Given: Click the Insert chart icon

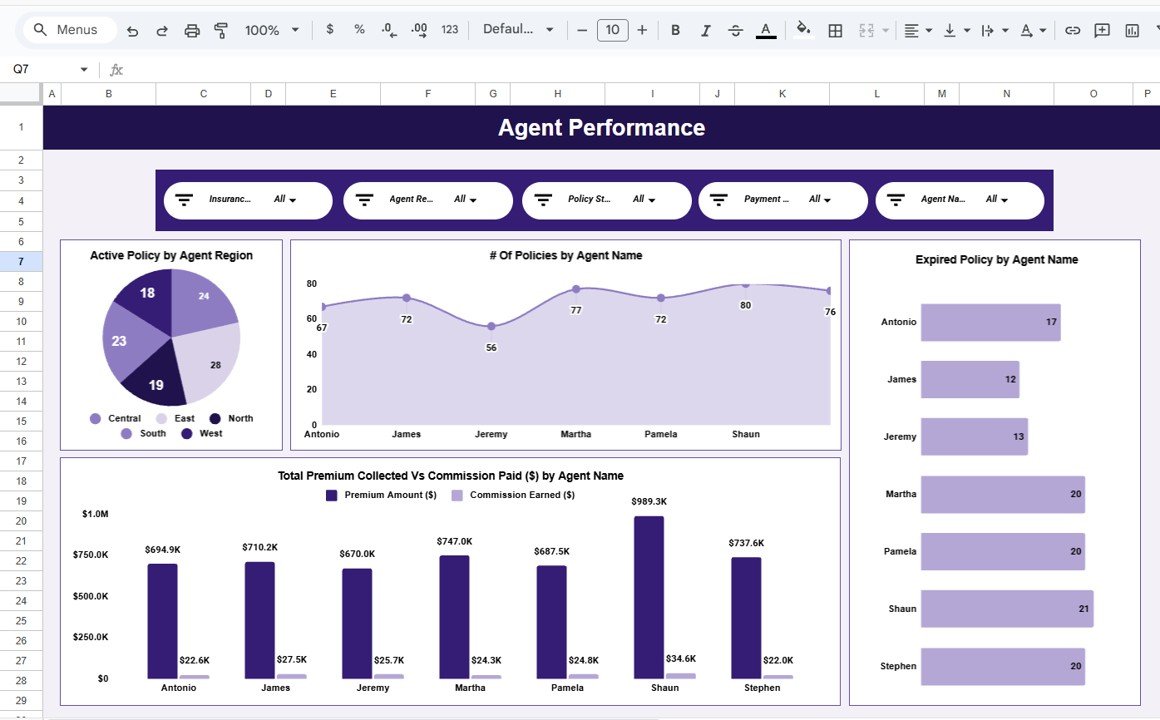Looking at the screenshot, I should [x=1131, y=30].
